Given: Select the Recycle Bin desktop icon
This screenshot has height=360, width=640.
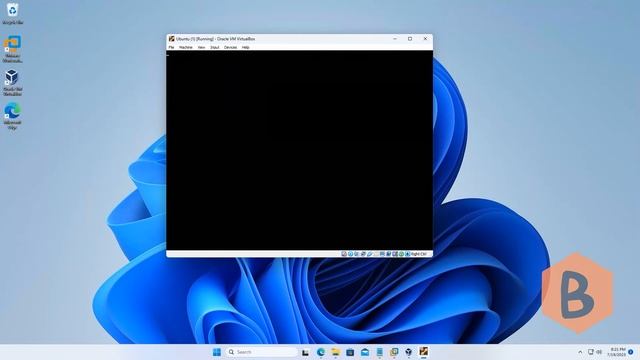Looking at the screenshot, I should pos(13,13).
